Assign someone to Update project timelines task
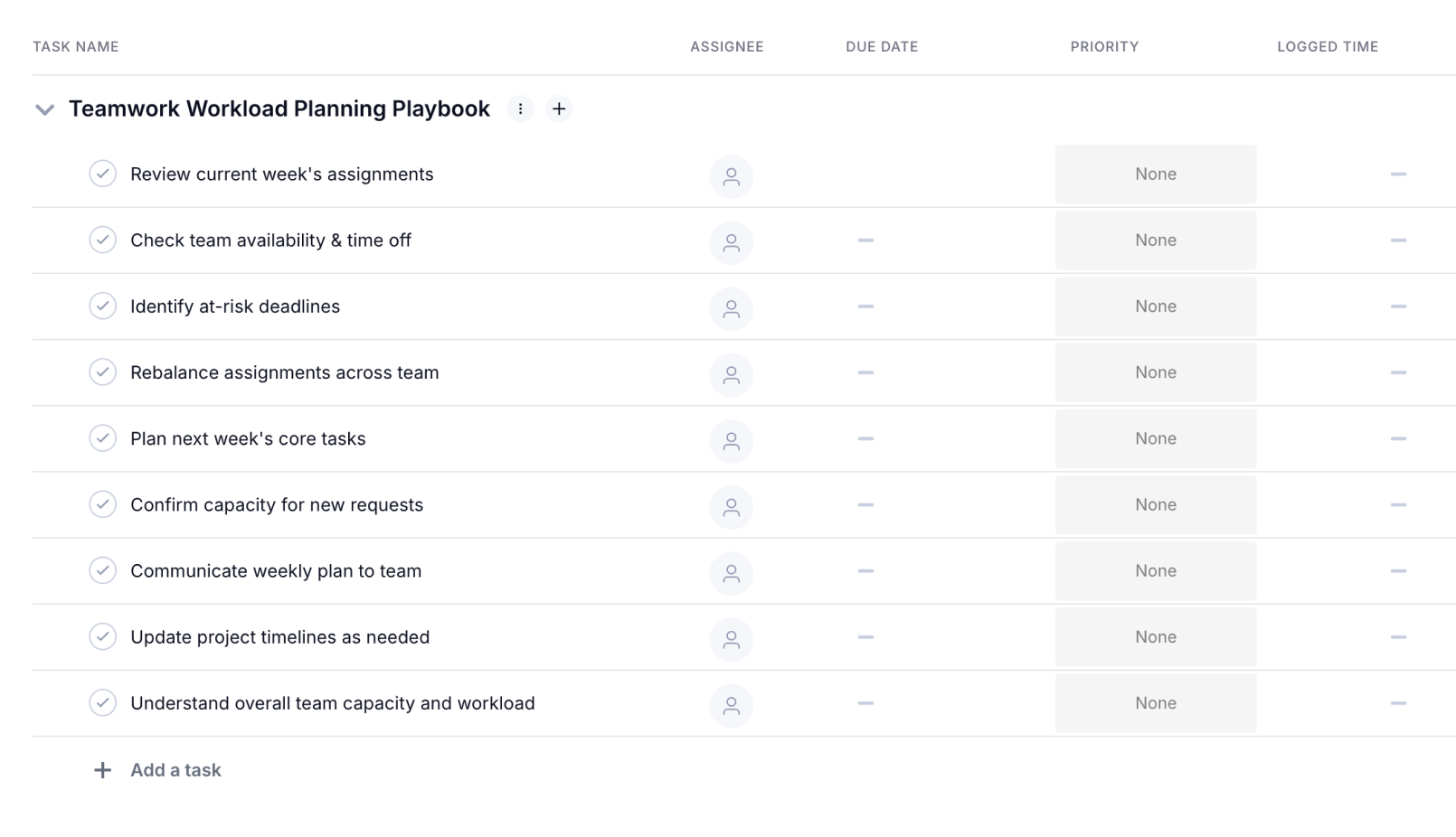Viewport: 1456px width, 837px height. (731, 639)
